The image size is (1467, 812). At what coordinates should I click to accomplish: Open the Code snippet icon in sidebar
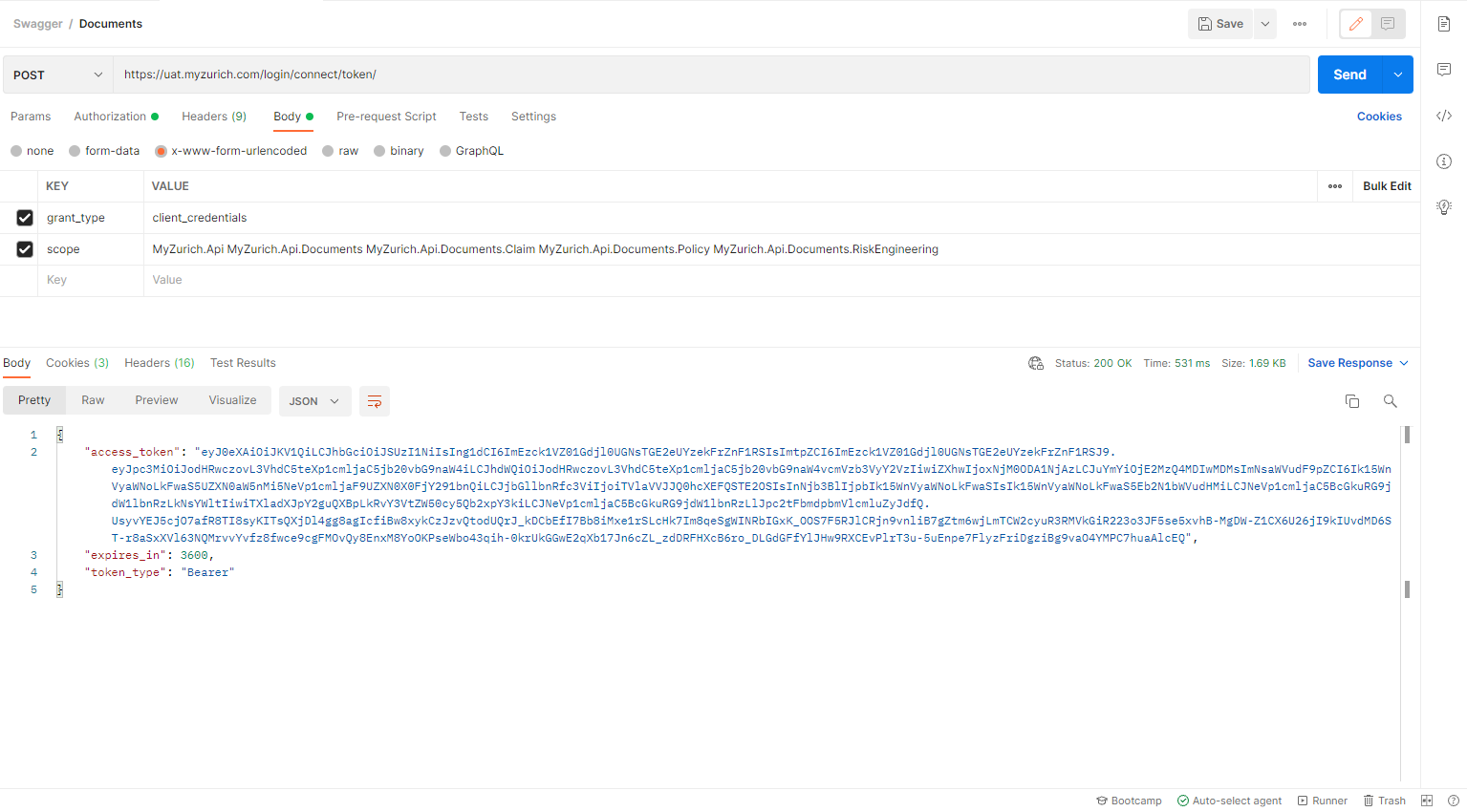point(1444,116)
